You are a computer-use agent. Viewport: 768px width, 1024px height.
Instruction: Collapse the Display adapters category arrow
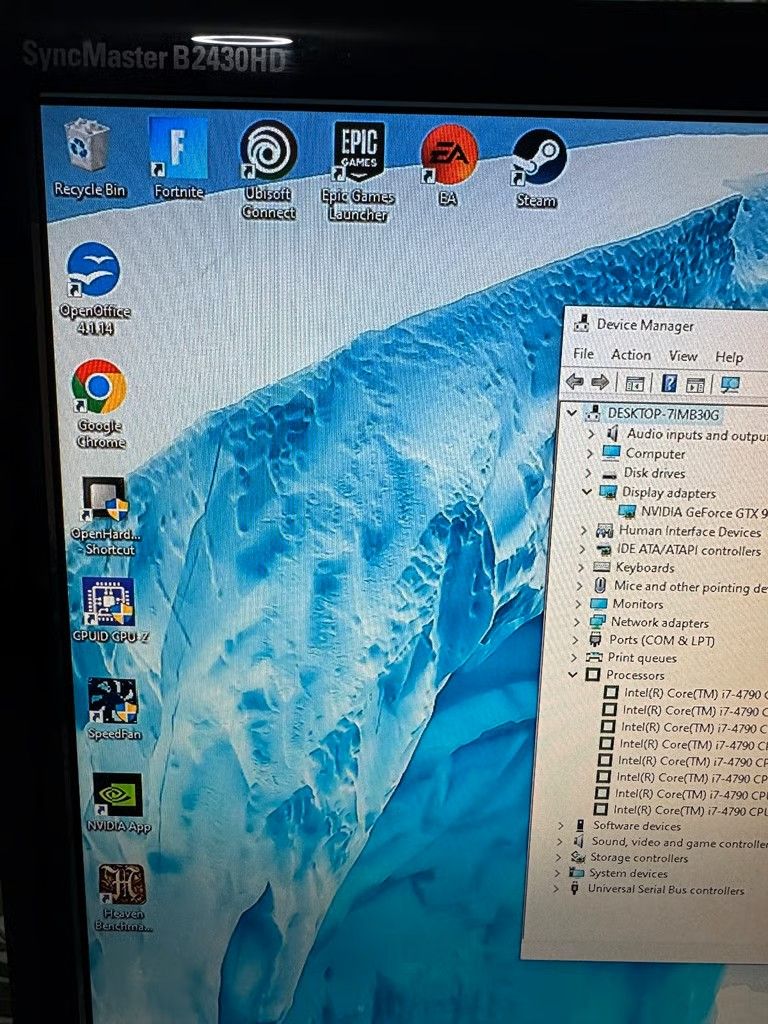point(586,491)
